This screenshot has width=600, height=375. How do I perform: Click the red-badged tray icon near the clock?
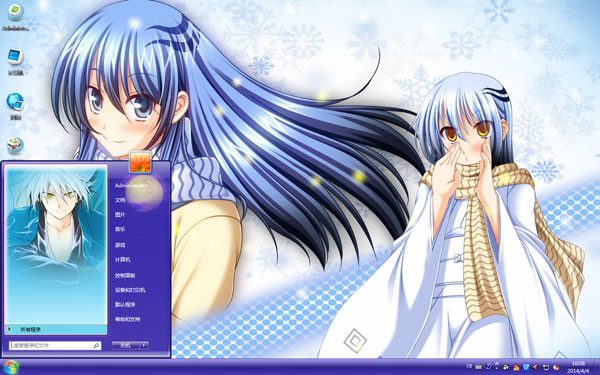click(x=556, y=367)
